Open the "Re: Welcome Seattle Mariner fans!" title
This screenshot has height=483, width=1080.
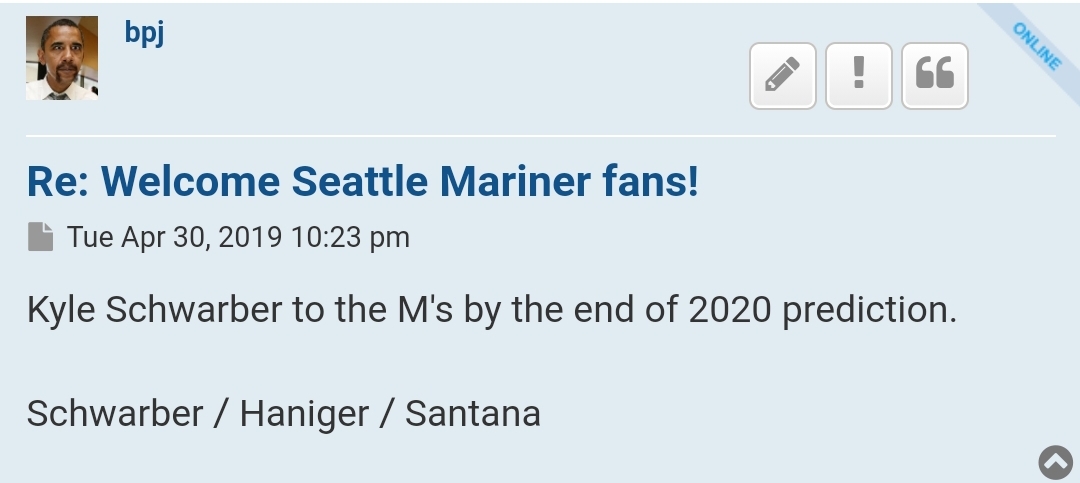362,182
